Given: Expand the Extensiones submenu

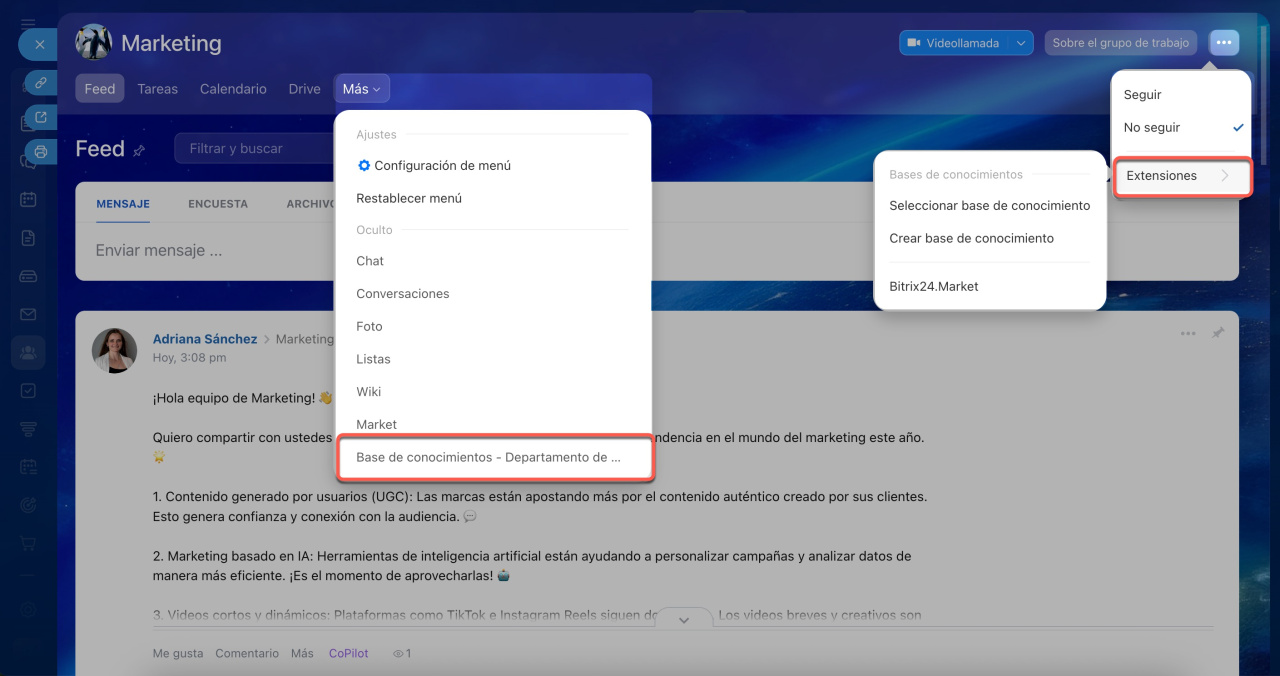Looking at the screenshot, I should 1181,176.
